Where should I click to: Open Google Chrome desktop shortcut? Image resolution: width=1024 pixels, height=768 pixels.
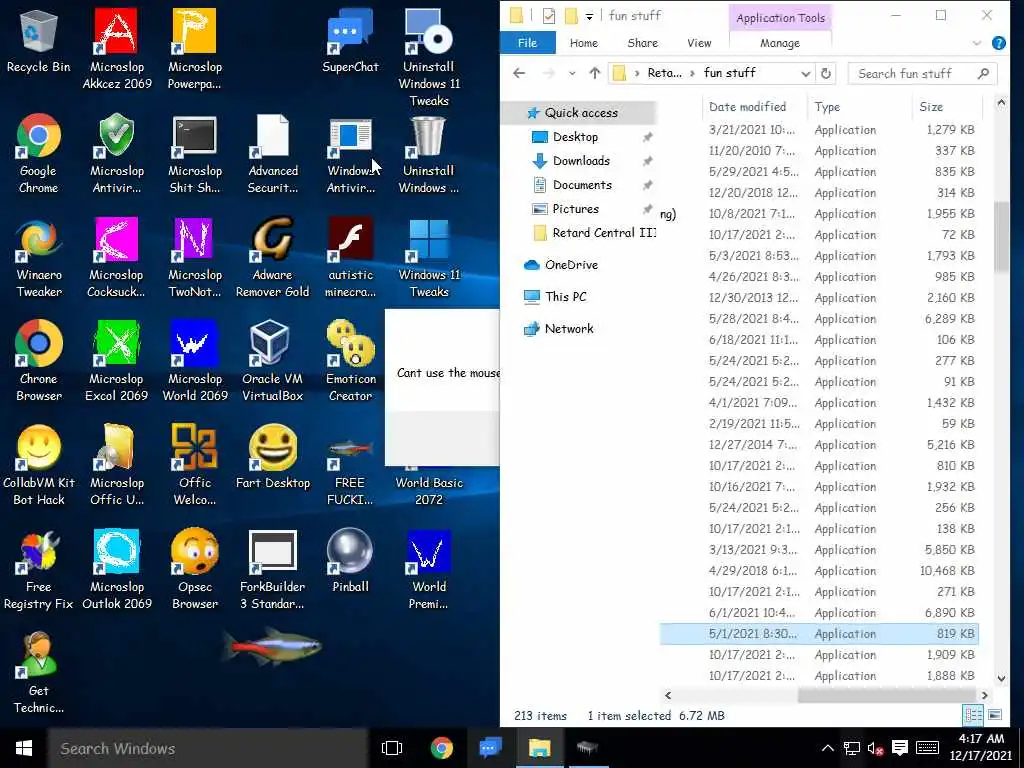[39, 153]
